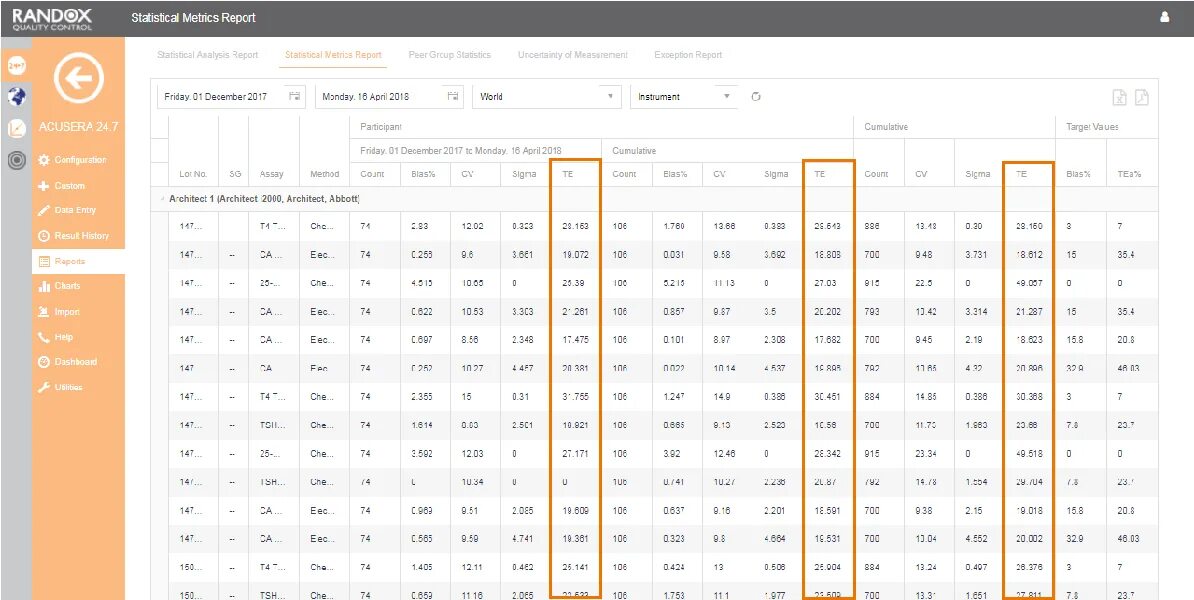Open the Reports menu item
Image resolution: width=1194 pixels, height=600 pixels.
point(78,261)
